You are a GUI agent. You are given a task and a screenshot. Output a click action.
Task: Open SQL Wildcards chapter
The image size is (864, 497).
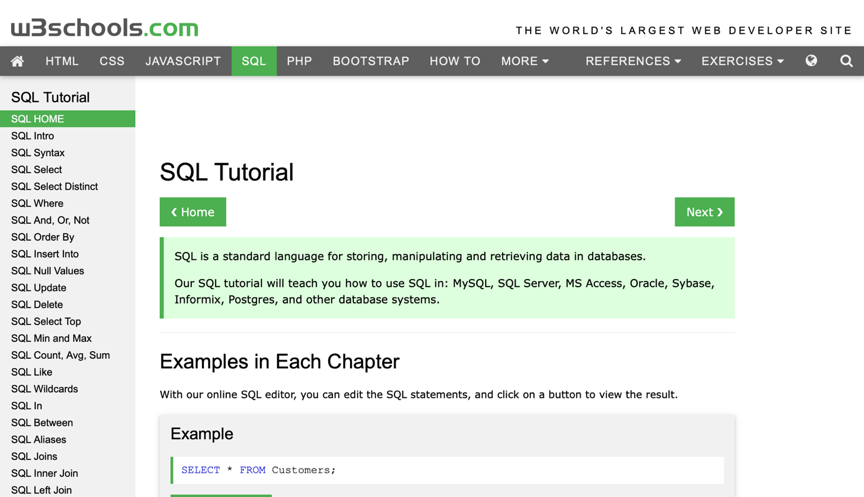45,389
